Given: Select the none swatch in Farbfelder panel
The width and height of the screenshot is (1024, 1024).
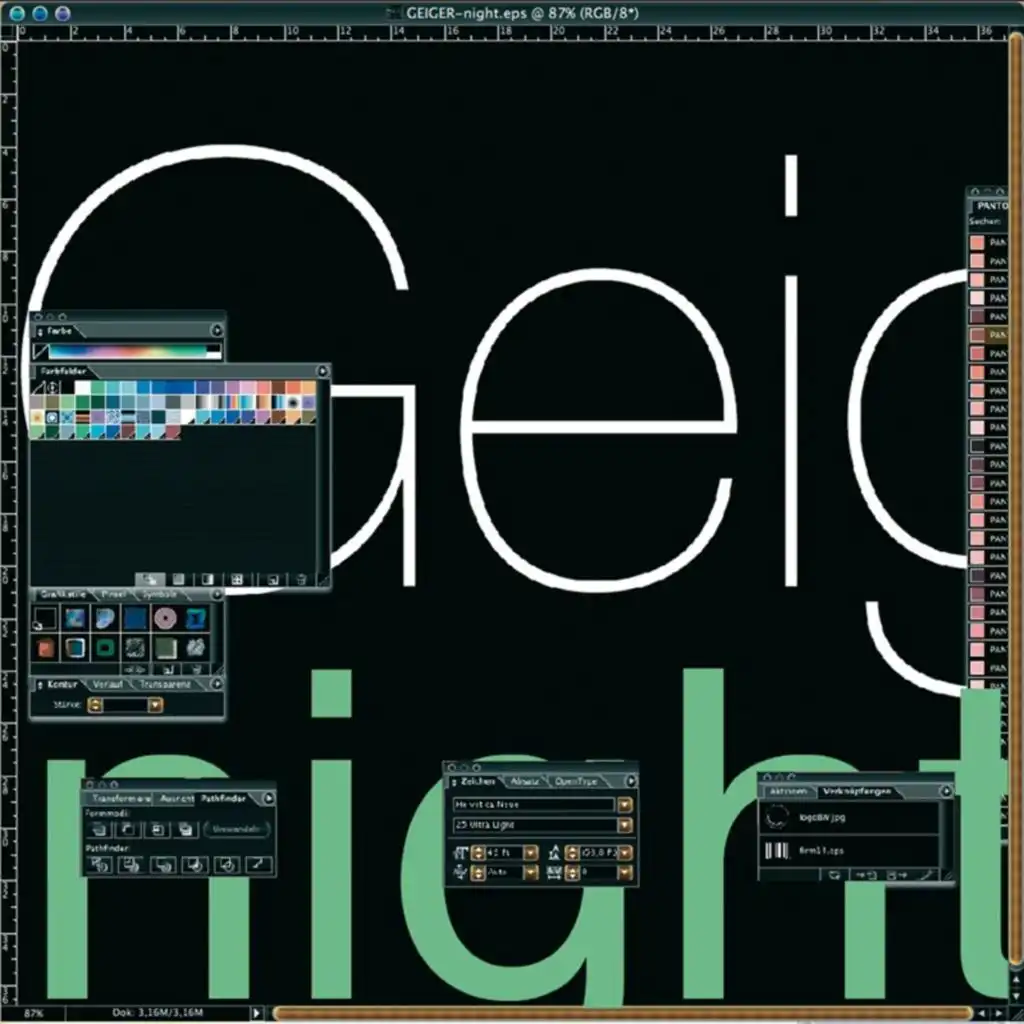Looking at the screenshot, I should (x=39, y=387).
